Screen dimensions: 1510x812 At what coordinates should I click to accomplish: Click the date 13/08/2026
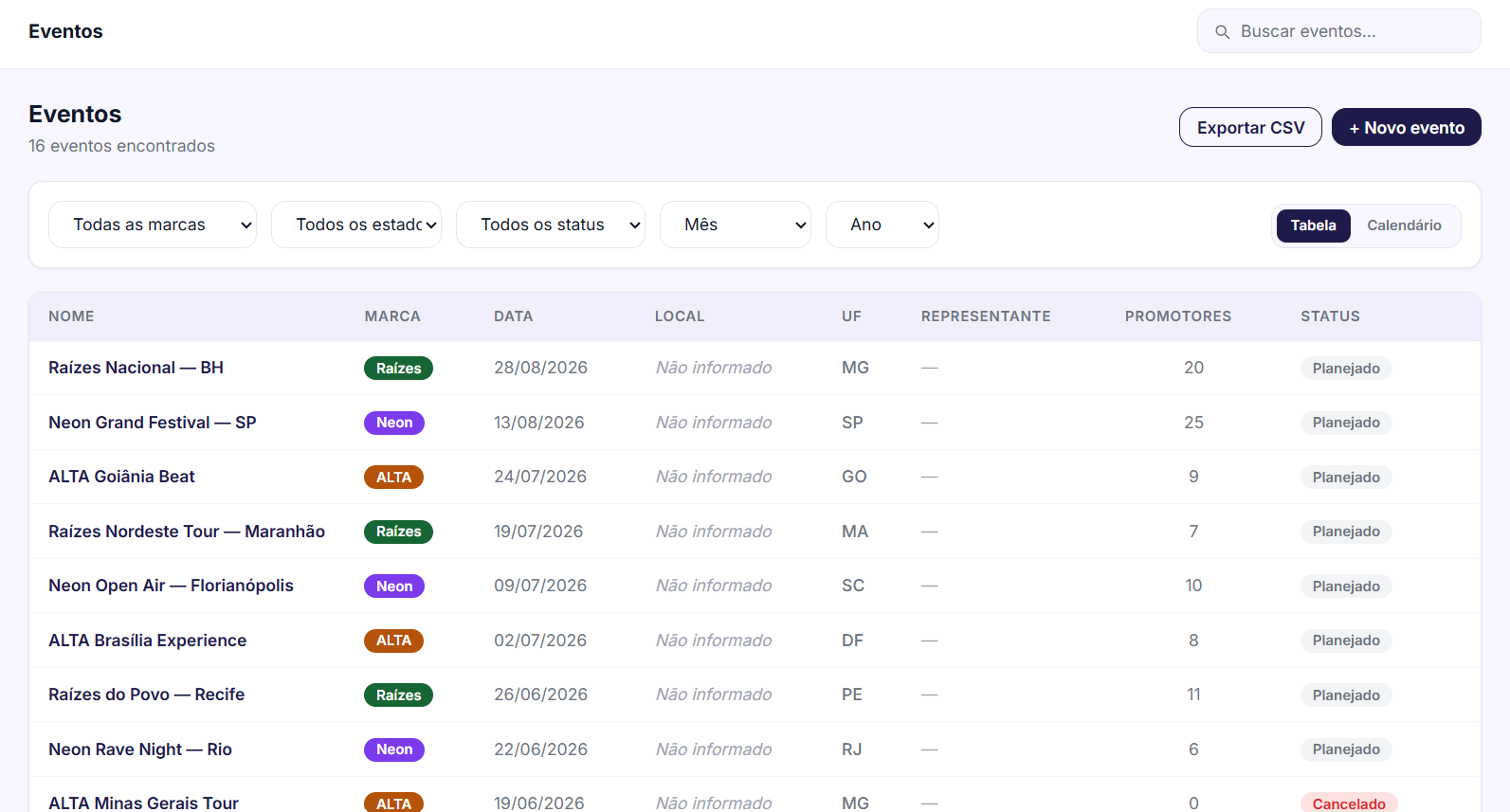tap(538, 423)
